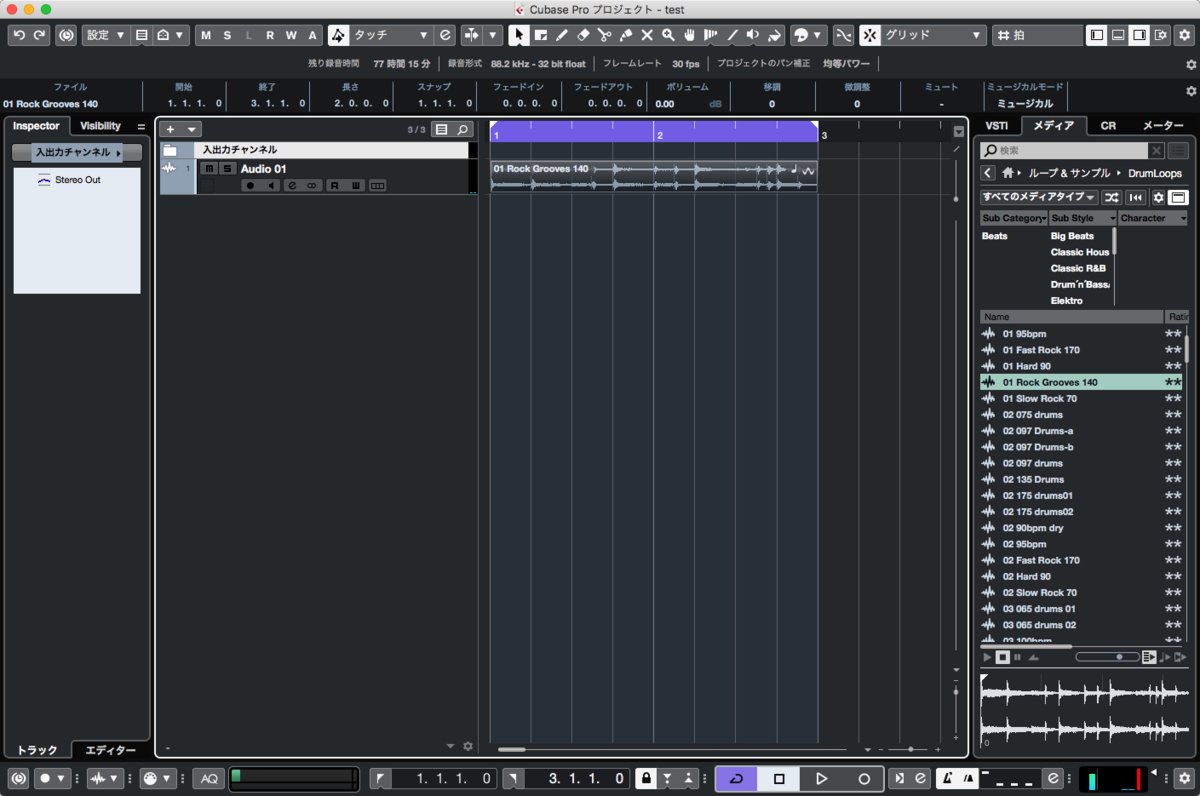
Task: Click the add track plus button
Action: (170, 130)
